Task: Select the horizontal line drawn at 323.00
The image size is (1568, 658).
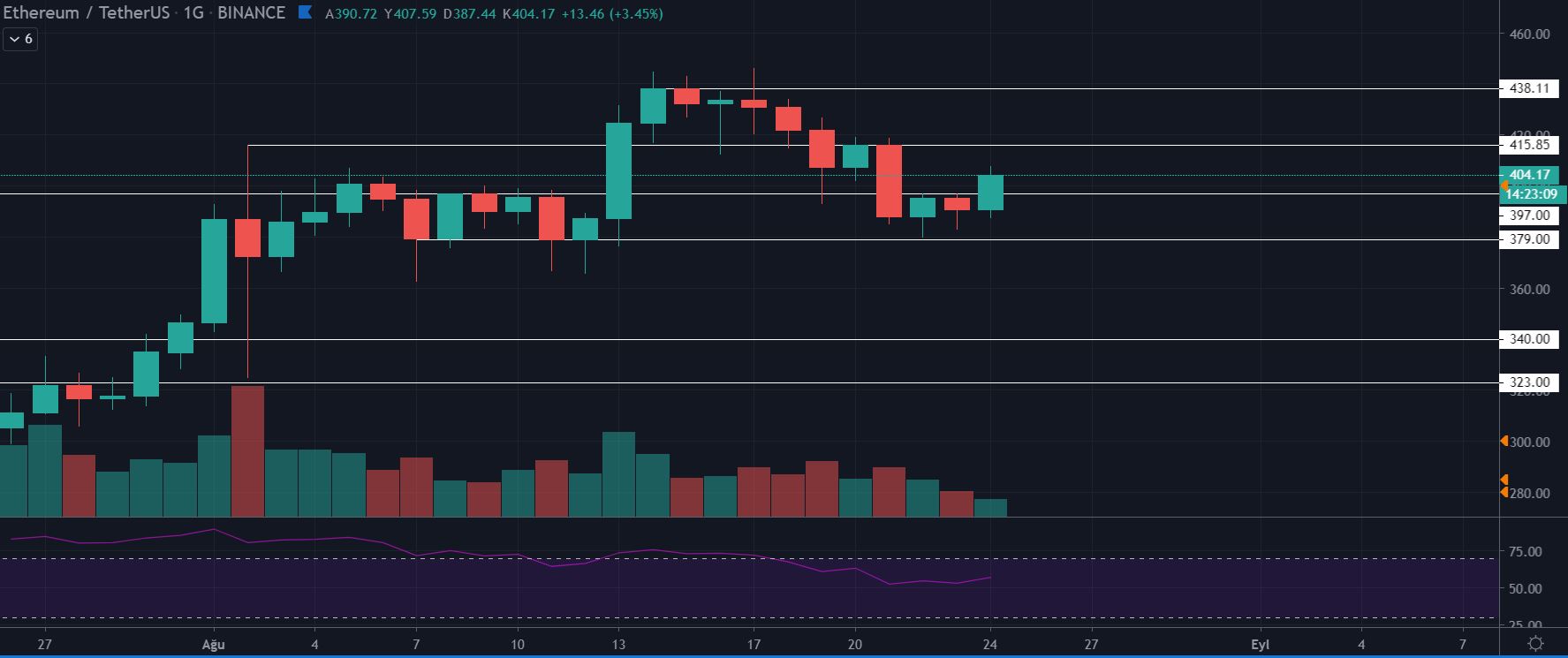Action: click(x=749, y=382)
